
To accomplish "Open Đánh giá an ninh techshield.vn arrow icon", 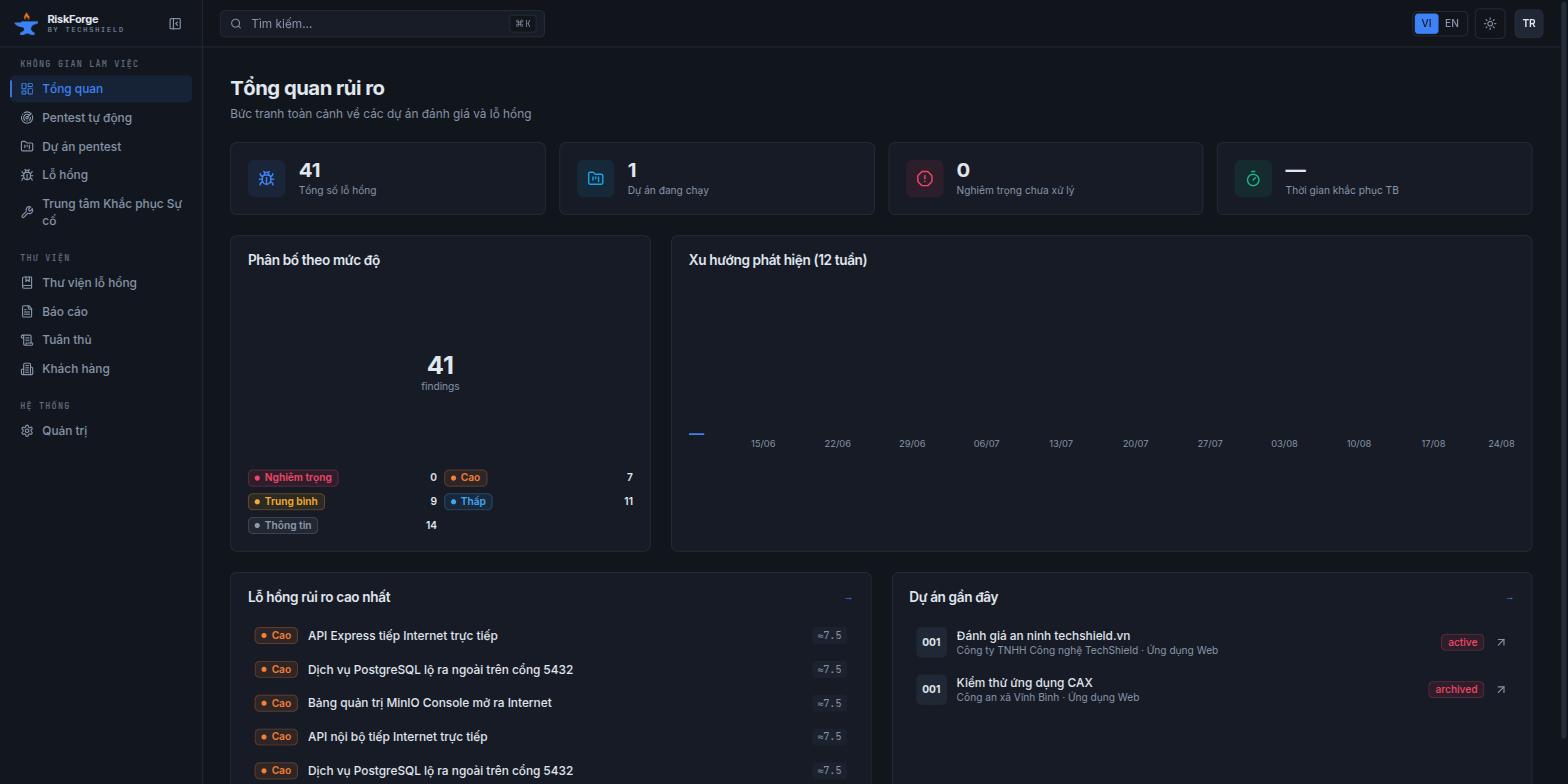I will coord(1500,642).
